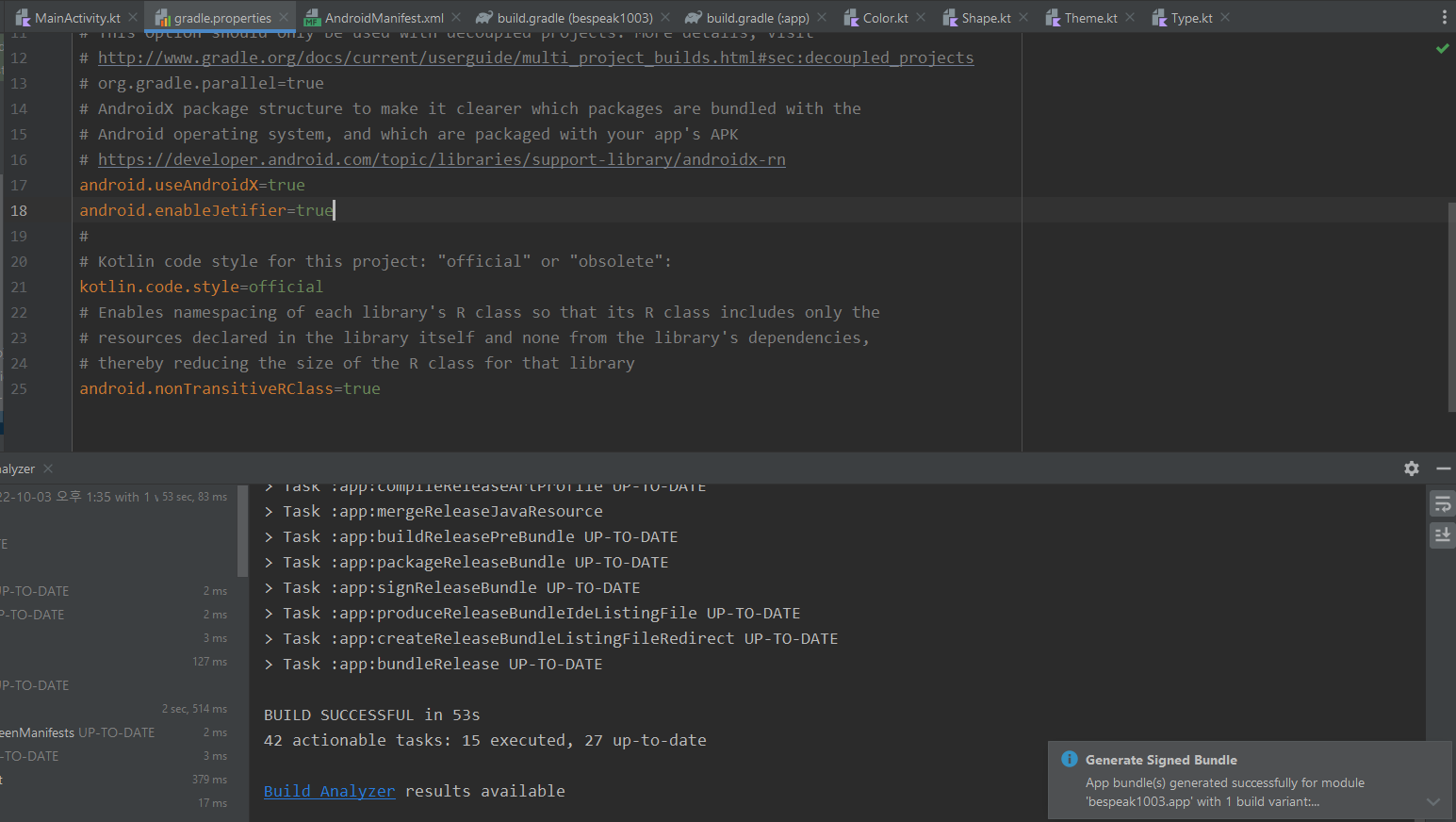Open the Color.kt tab

pos(886,18)
